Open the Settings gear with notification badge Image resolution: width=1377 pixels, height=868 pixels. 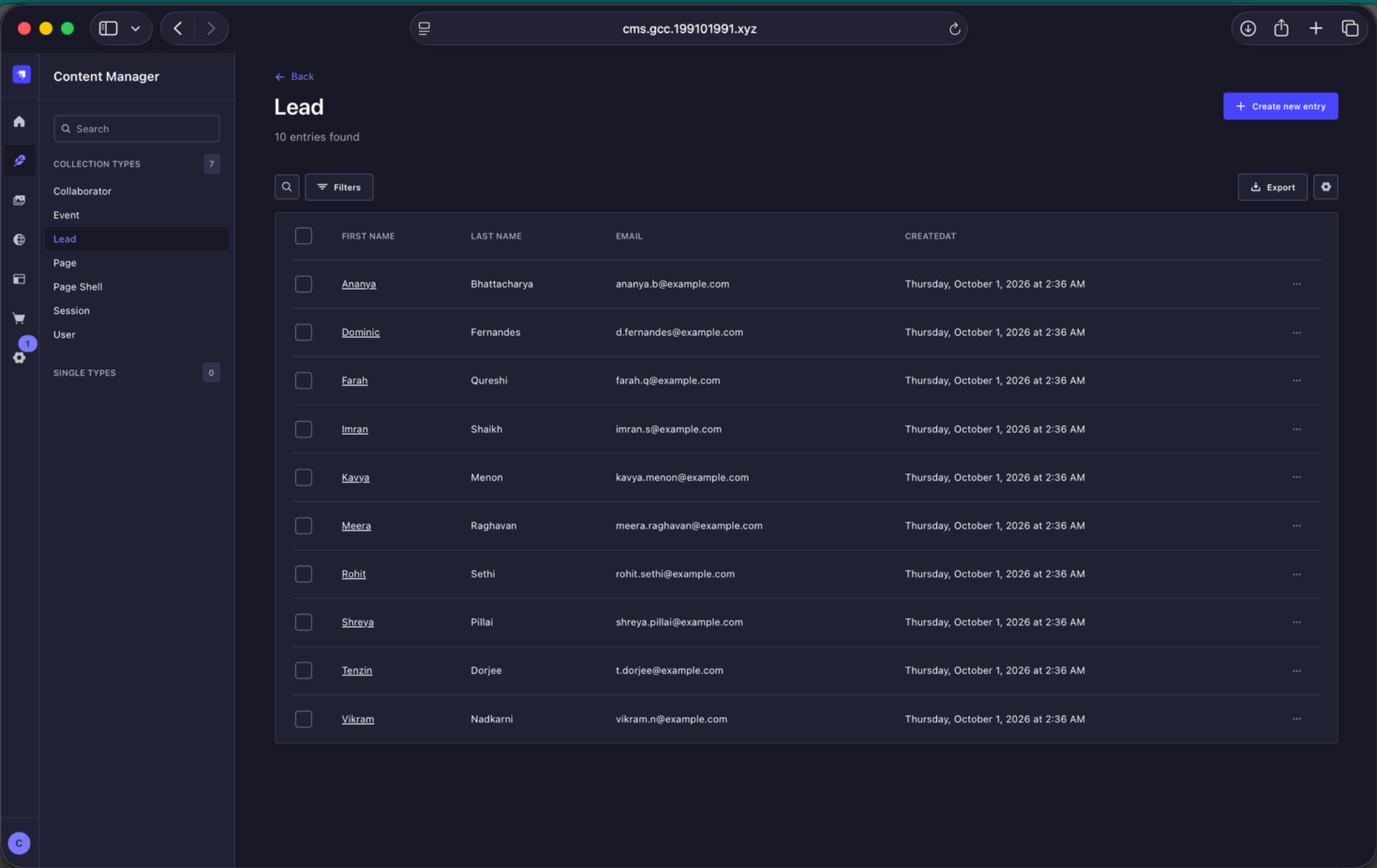pos(19,357)
